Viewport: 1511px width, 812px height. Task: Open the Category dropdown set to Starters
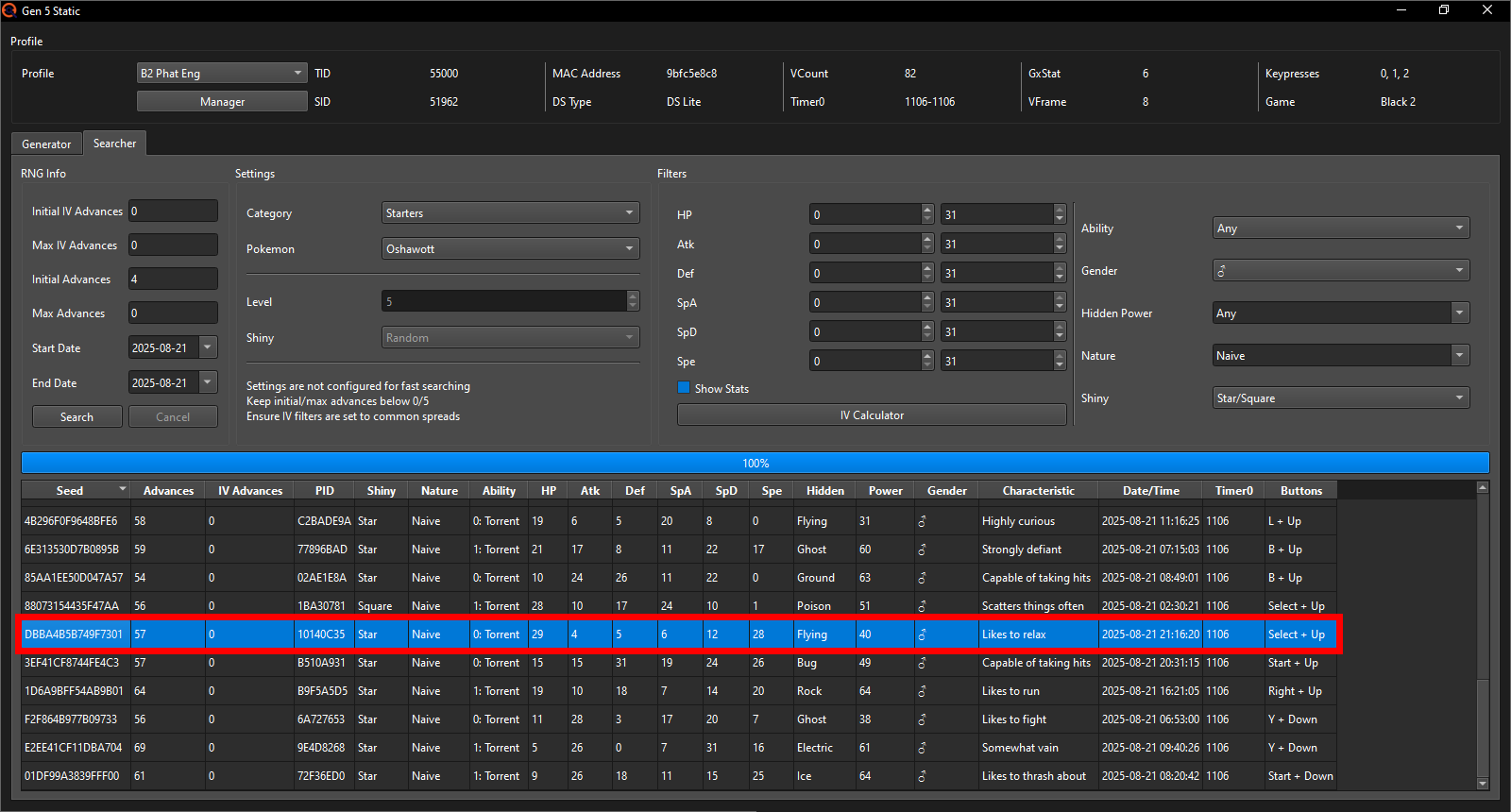[629, 213]
